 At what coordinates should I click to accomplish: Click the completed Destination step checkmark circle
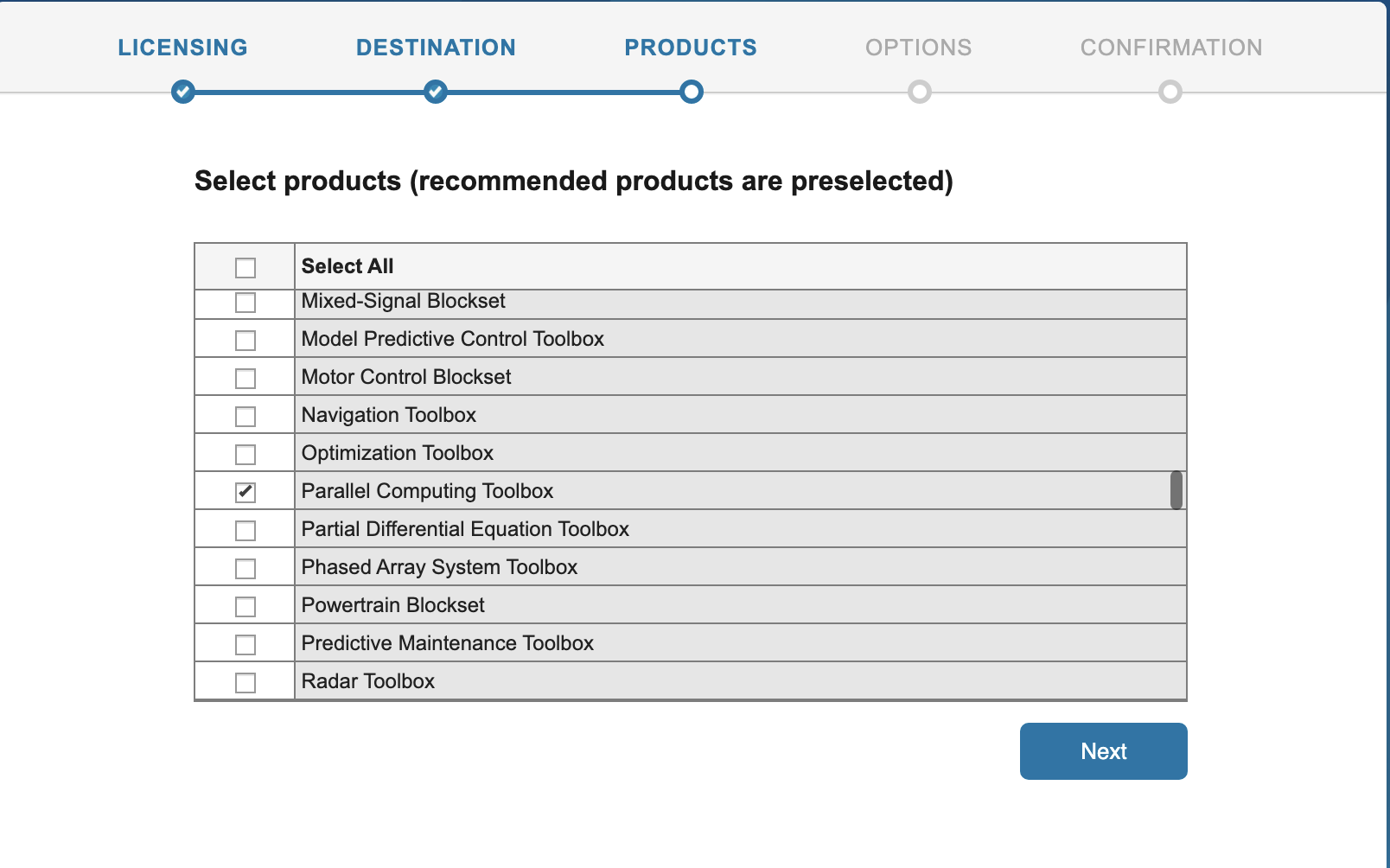(435, 92)
